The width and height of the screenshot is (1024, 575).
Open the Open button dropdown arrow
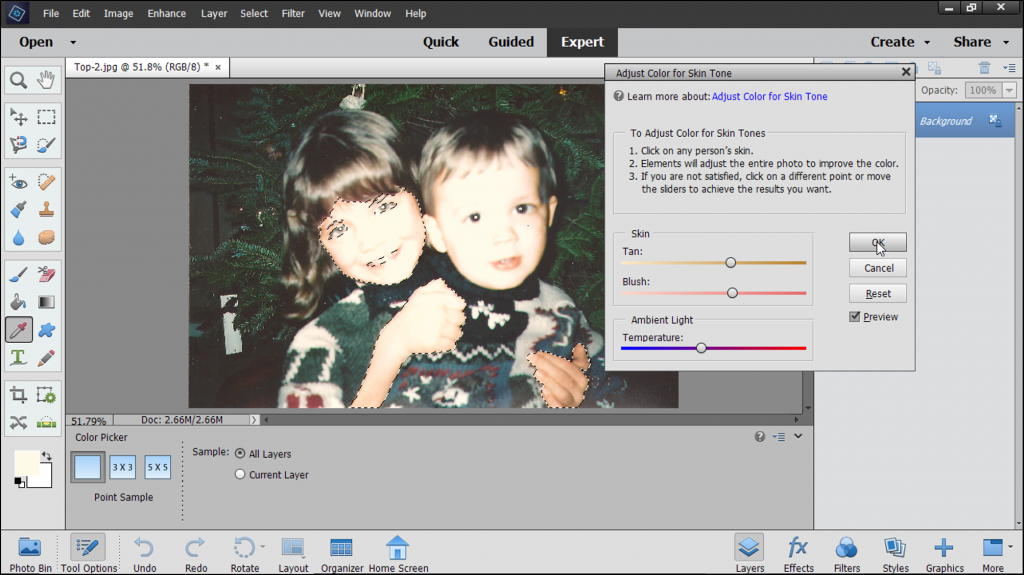(x=73, y=42)
